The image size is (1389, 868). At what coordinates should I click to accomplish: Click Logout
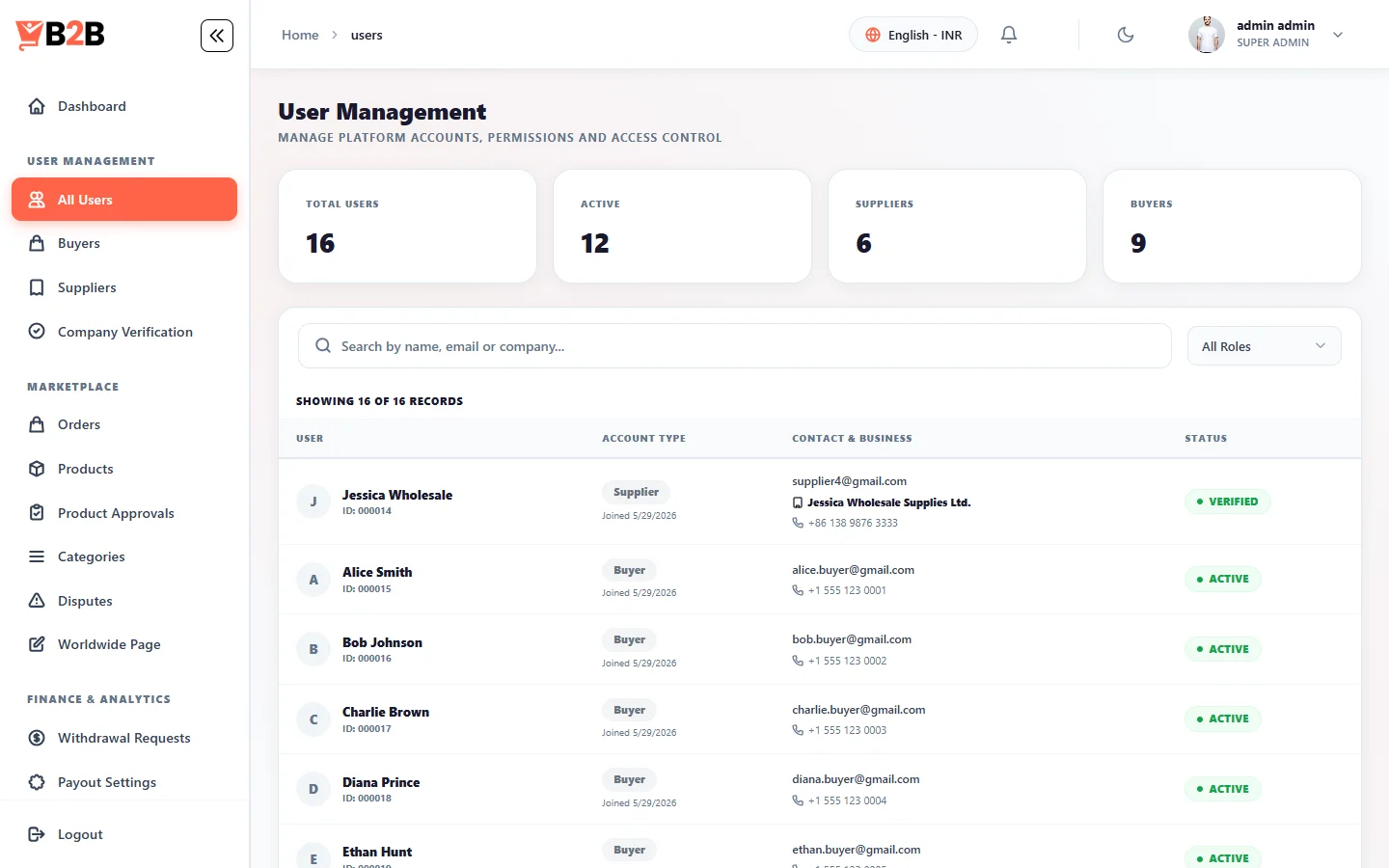click(124, 834)
